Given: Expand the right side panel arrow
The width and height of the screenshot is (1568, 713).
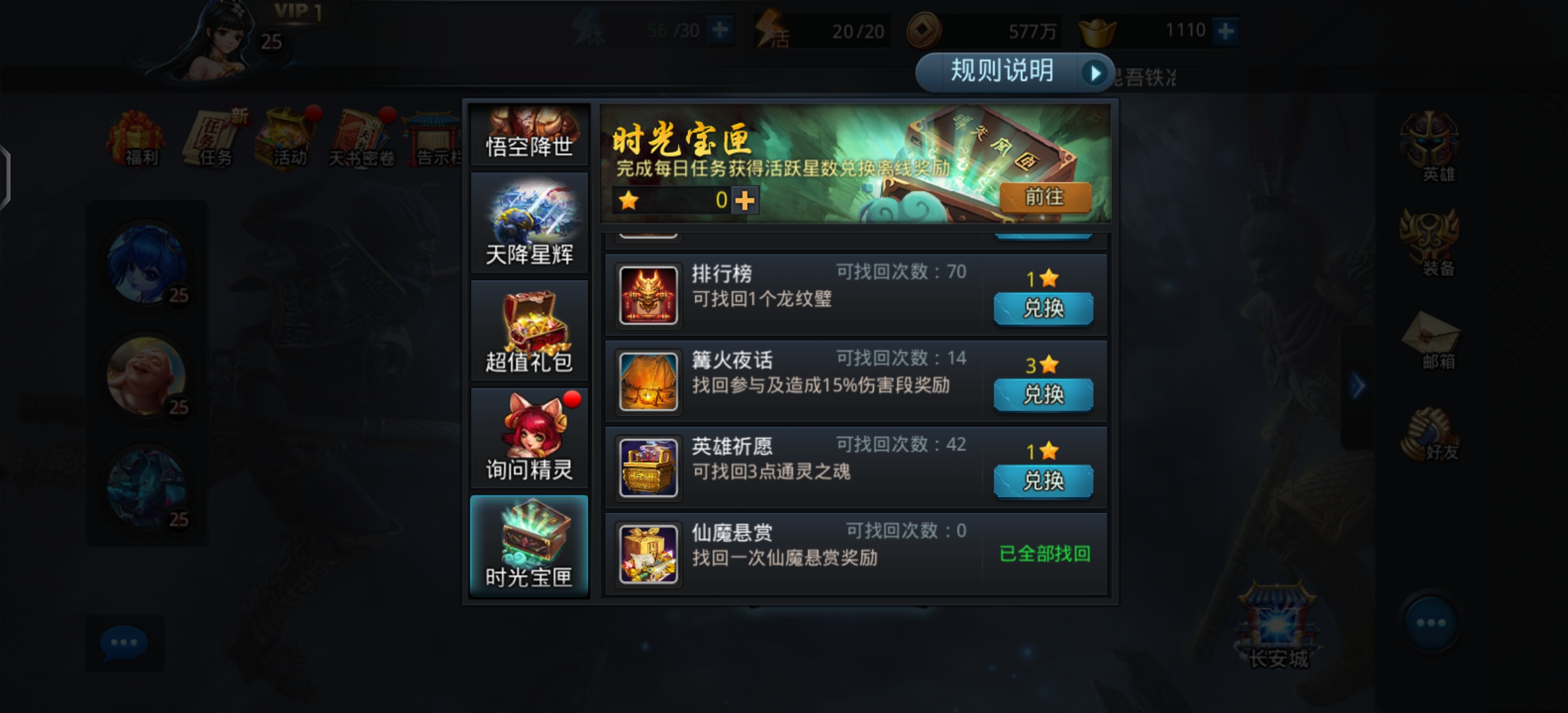Looking at the screenshot, I should tap(1357, 387).
